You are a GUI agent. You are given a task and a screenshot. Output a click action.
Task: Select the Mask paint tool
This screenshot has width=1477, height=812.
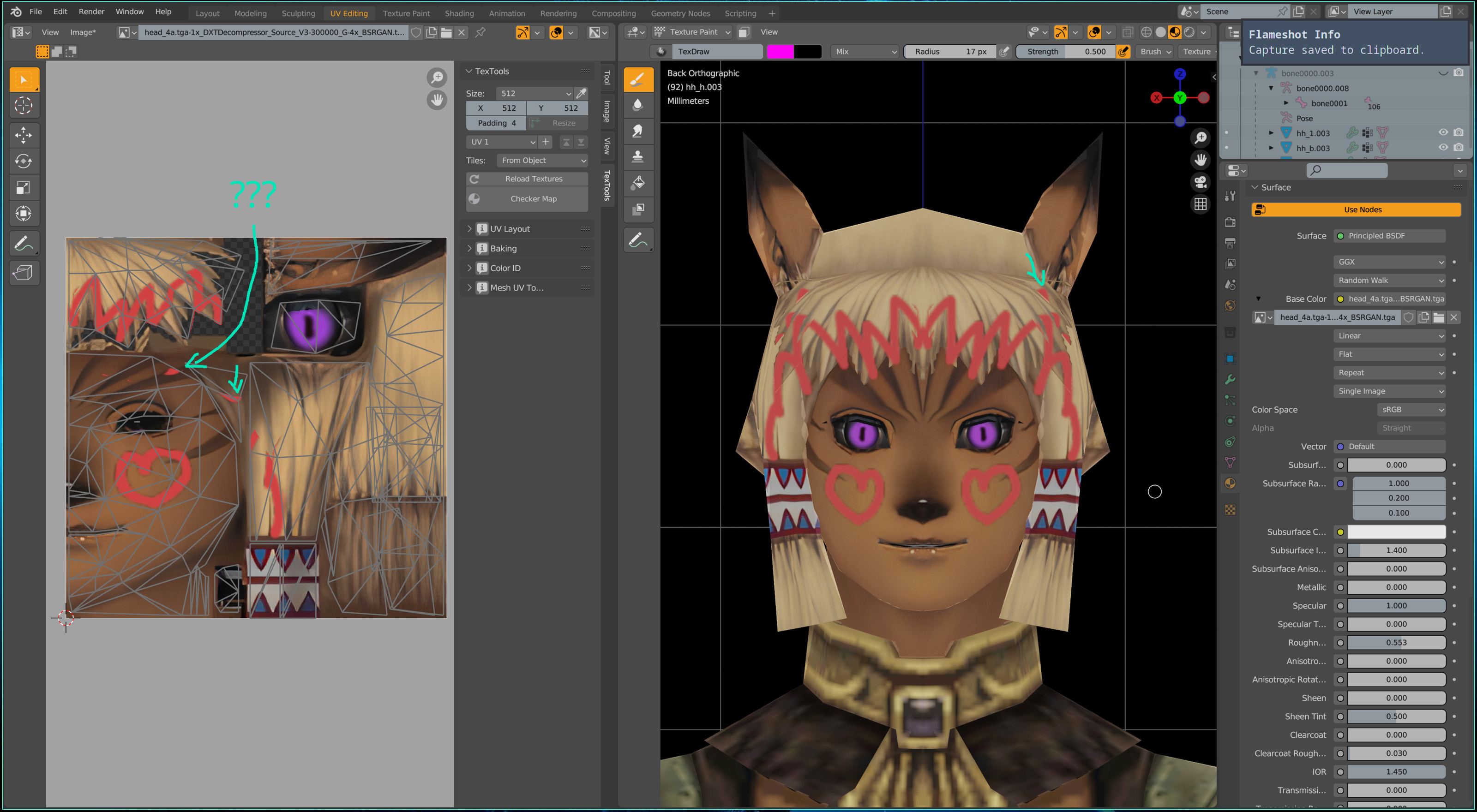click(x=638, y=209)
